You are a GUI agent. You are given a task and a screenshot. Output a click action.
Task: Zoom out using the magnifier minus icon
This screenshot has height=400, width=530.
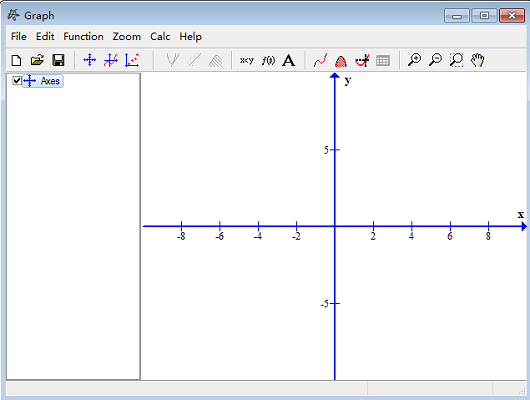click(x=435, y=60)
